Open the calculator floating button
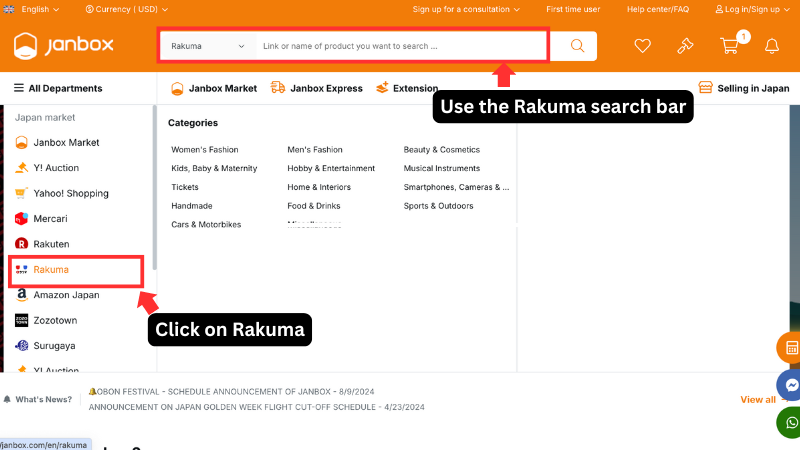The image size is (800, 450). (x=790, y=348)
